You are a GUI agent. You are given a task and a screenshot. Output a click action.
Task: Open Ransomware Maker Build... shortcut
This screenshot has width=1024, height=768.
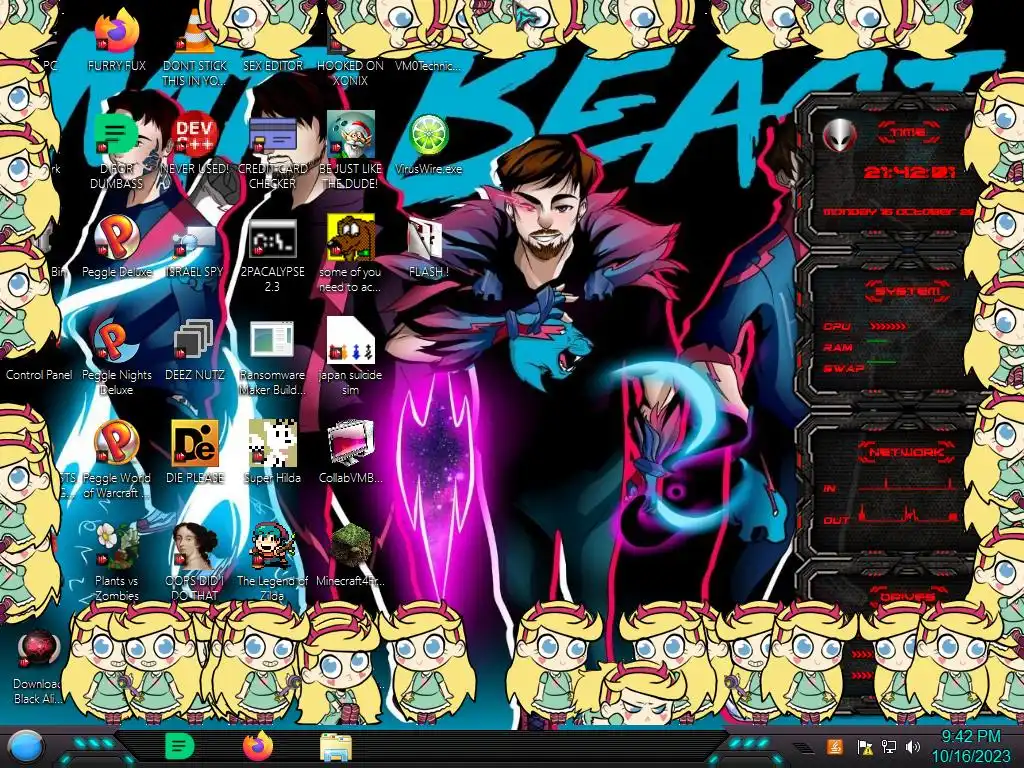272,340
